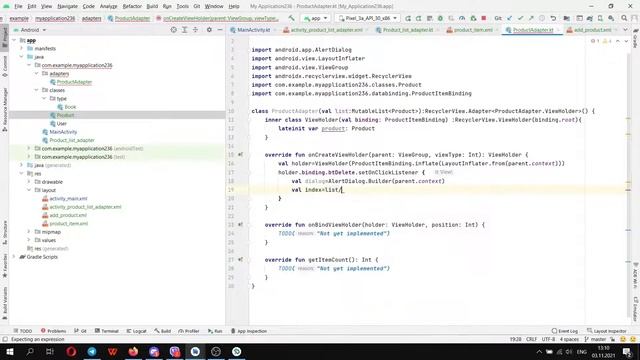Click the Show Git history clock icon
Image resolution: width=640 pixels, height=360 pixels.
[542, 18]
